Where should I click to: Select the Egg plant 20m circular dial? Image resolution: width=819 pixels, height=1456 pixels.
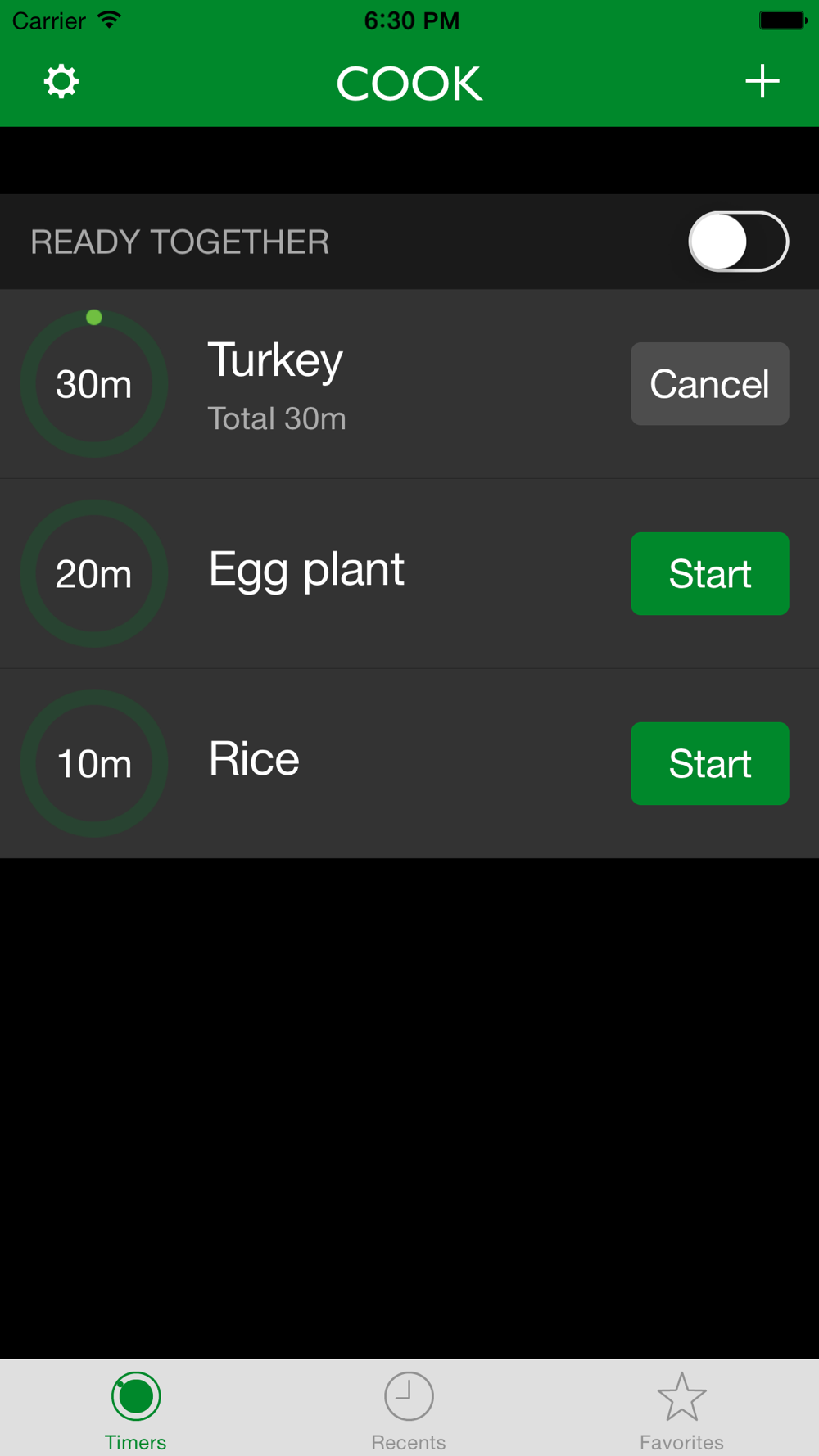coord(94,573)
